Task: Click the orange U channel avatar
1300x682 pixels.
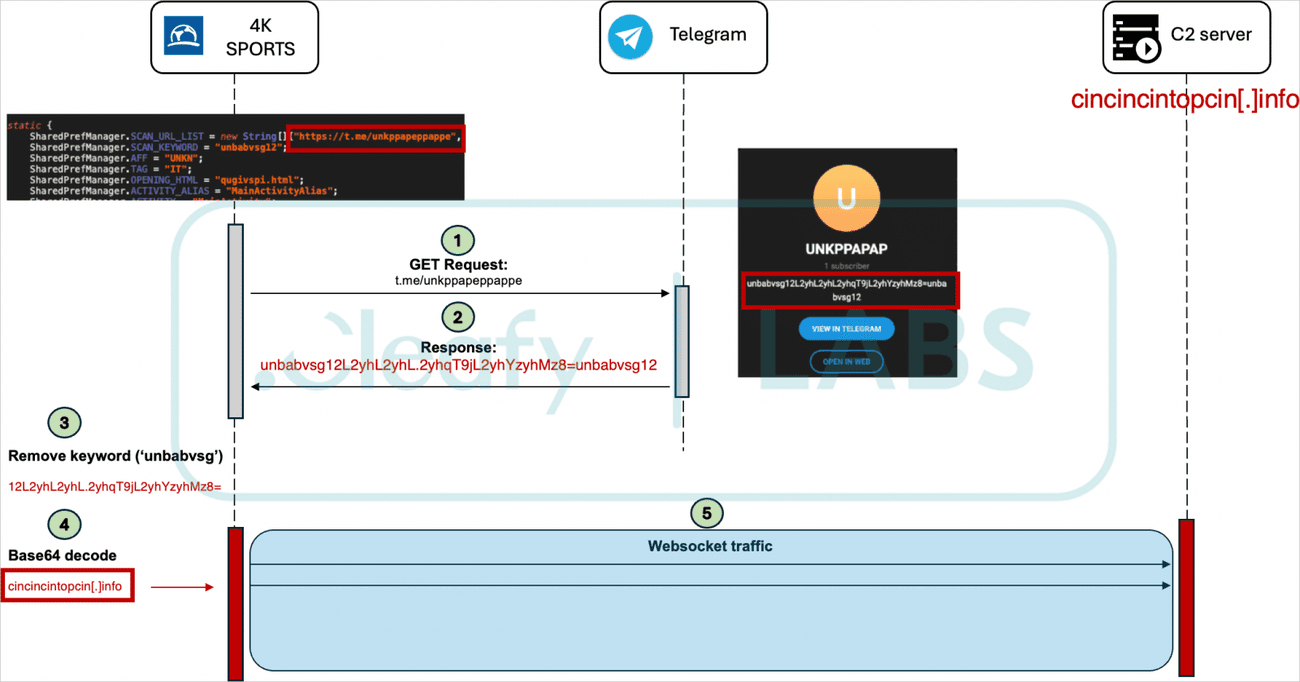Action: 847,199
